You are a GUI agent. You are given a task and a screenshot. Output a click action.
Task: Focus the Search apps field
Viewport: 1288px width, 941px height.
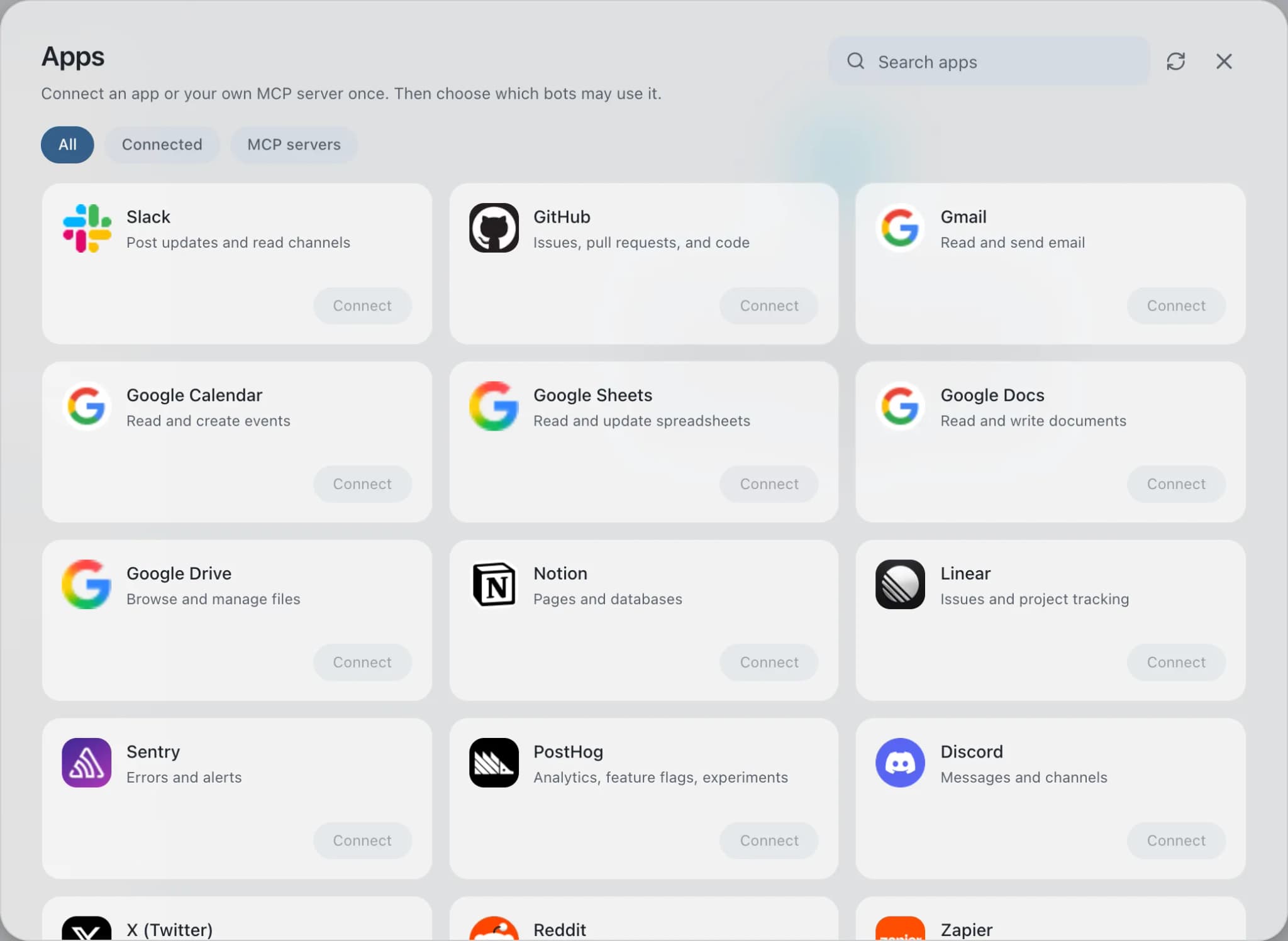tap(989, 61)
